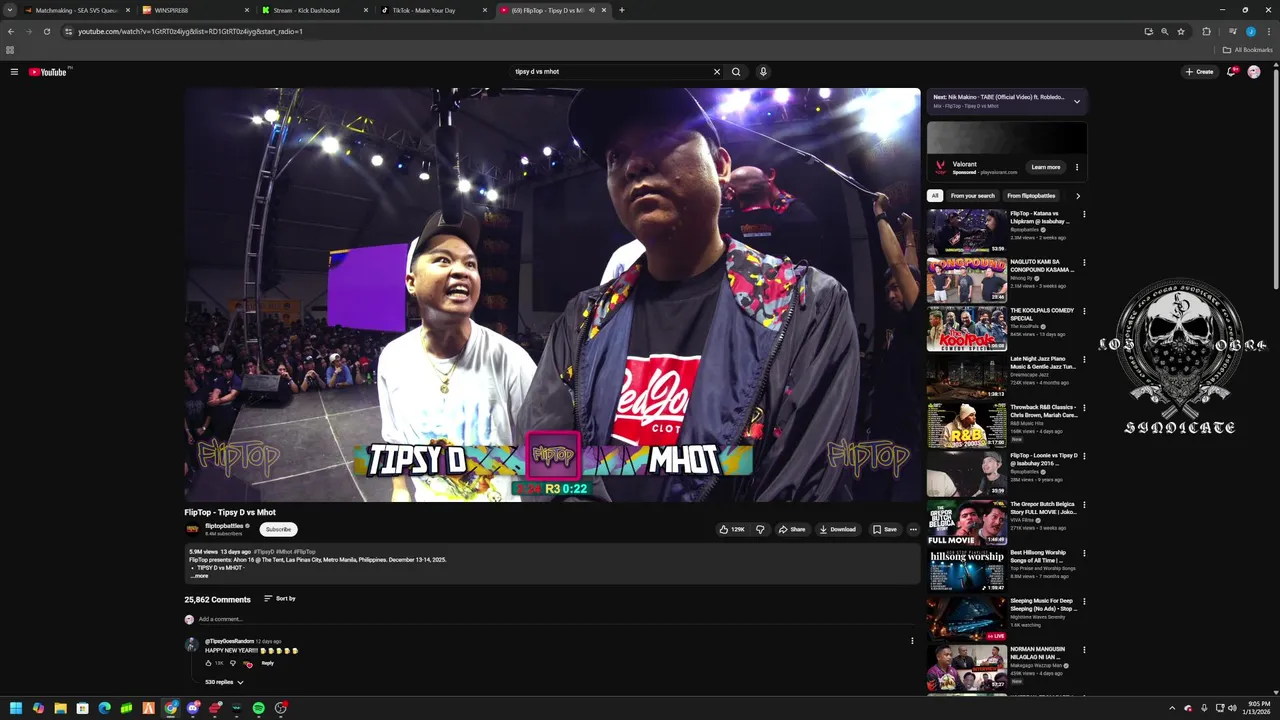Open options for KoolPals Comedy Special video

[1084, 311]
